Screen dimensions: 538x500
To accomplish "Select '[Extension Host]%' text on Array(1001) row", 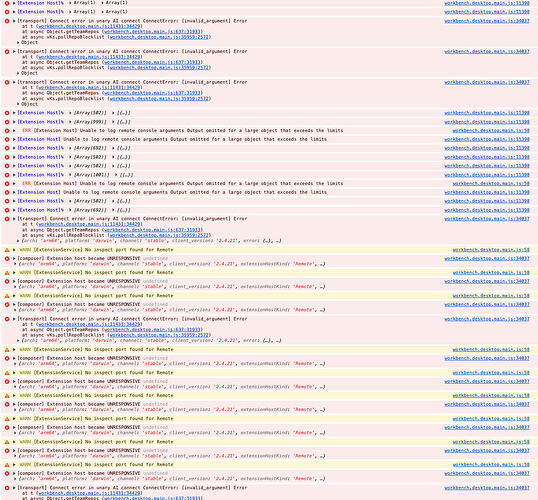I will coord(40,175).
